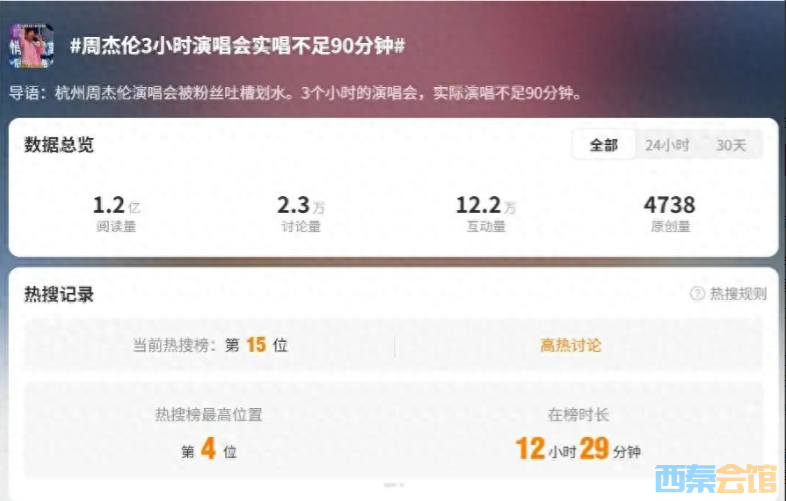Image resolution: width=786 pixels, height=501 pixels.
Task: Click the topic title #周杰伦3小时演唱会实唱不足90分钟#
Action: coord(237,46)
